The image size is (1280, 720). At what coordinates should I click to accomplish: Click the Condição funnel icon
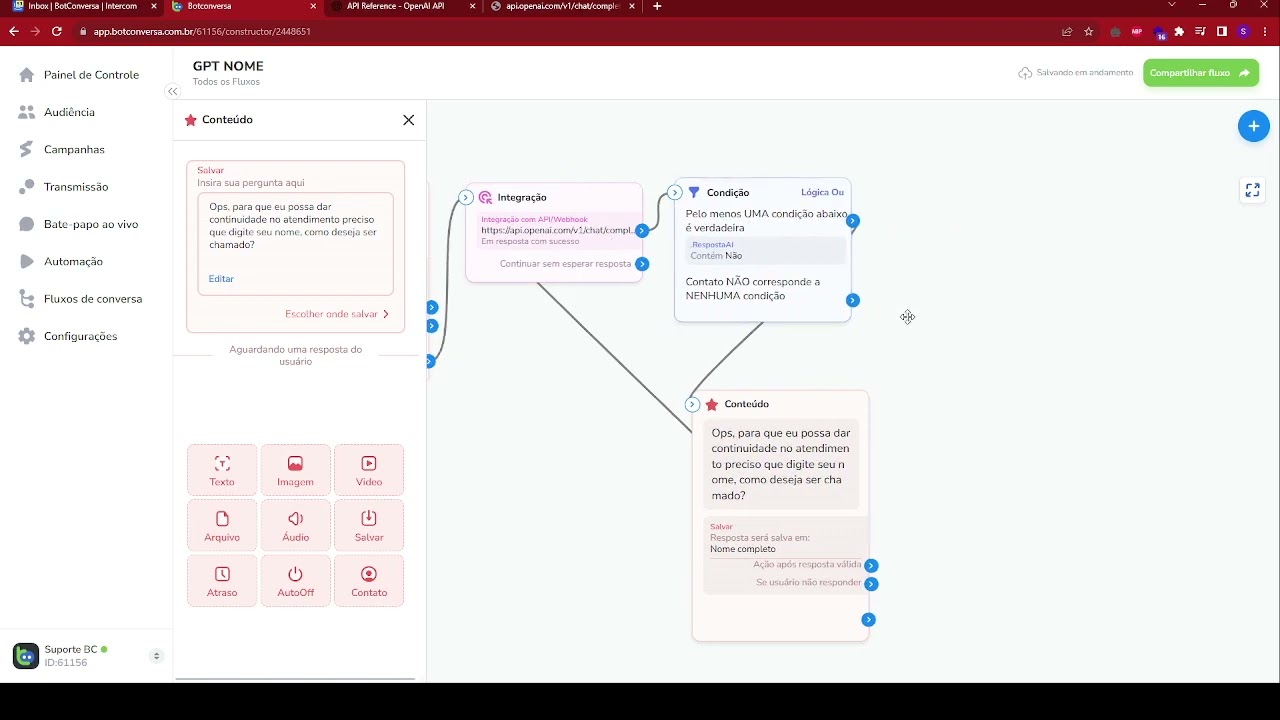pos(694,192)
